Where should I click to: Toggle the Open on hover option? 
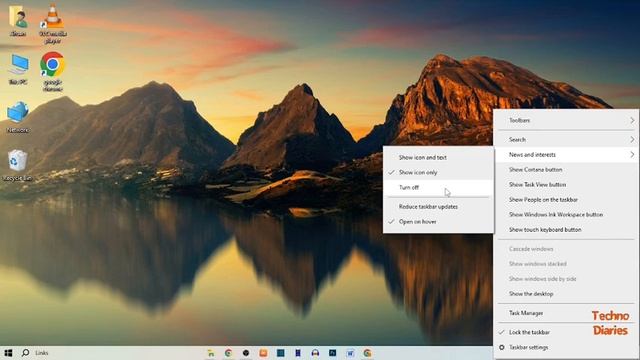438,222
